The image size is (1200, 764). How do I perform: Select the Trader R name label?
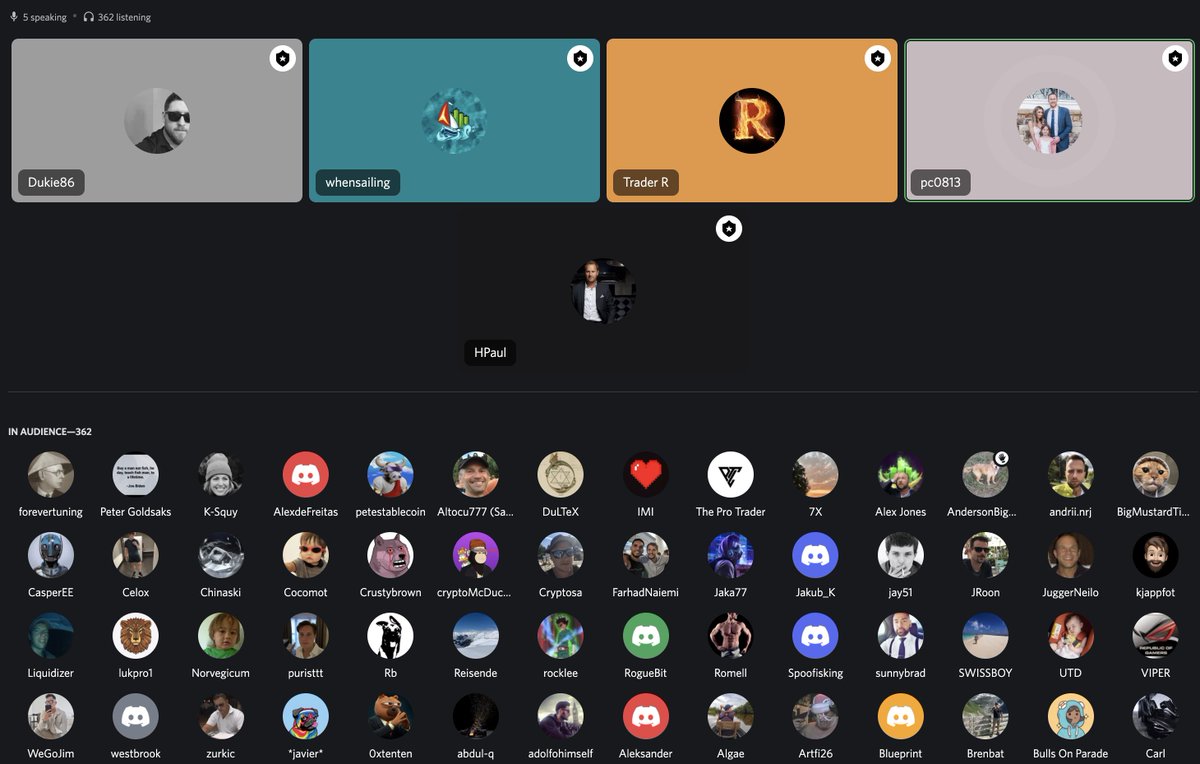646,183
